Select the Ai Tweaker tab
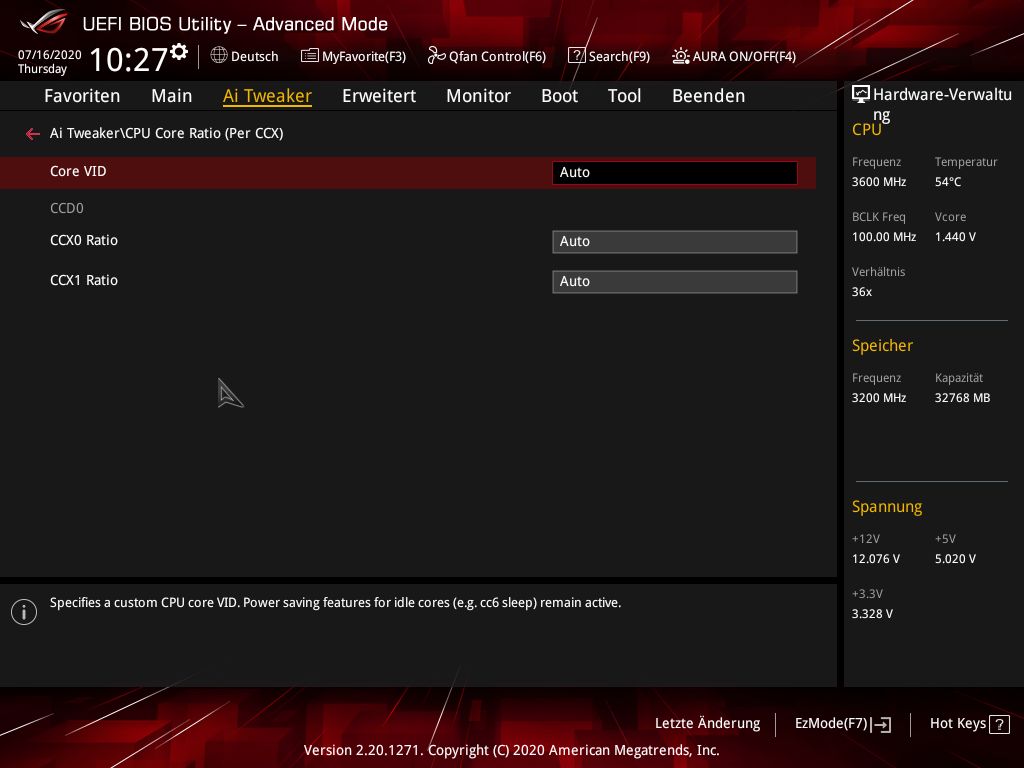This screenshot has width=1024, height=768. pos(267,96)
